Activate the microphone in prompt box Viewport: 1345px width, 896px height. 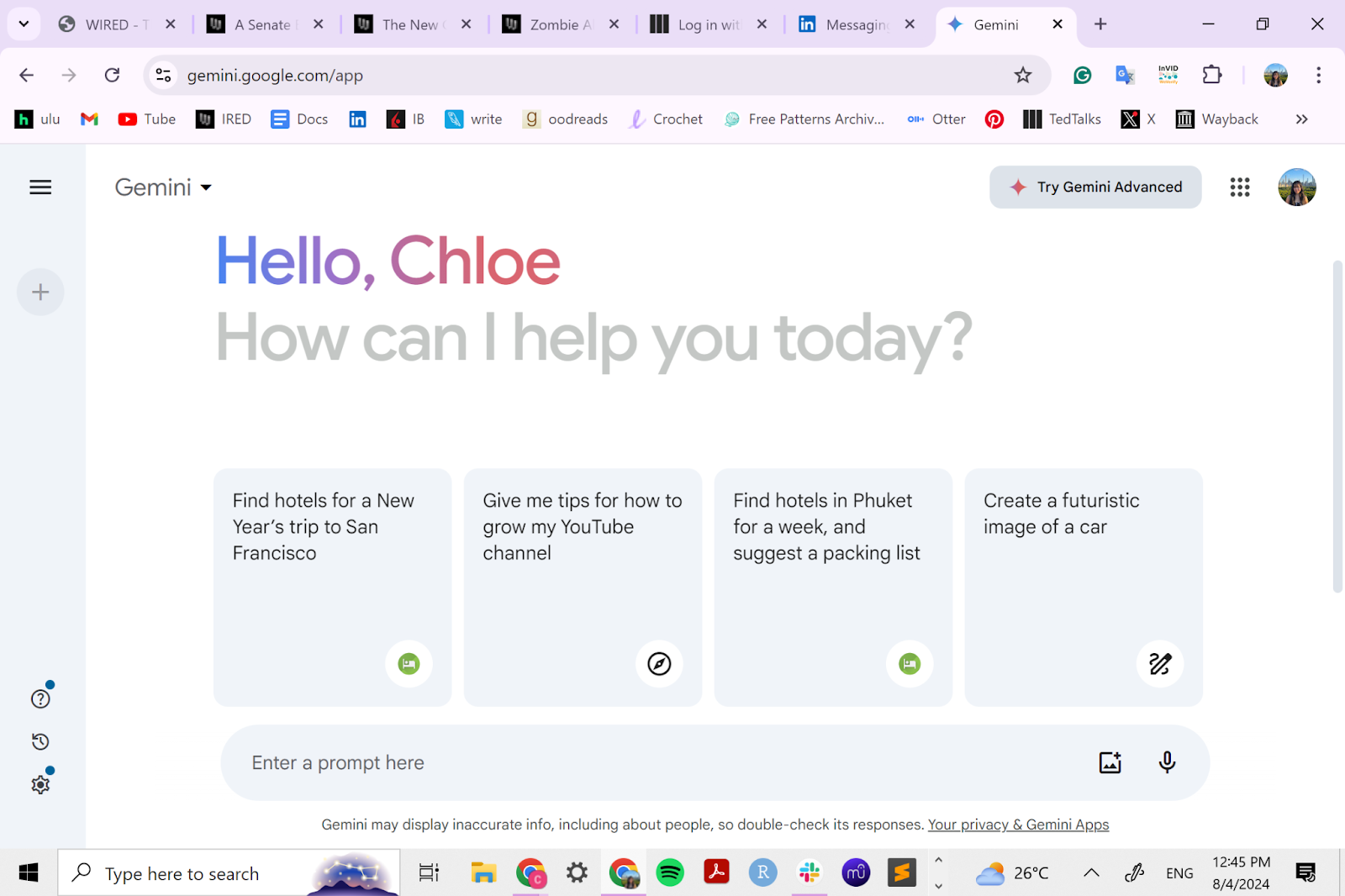click(x=1167, y=762)
